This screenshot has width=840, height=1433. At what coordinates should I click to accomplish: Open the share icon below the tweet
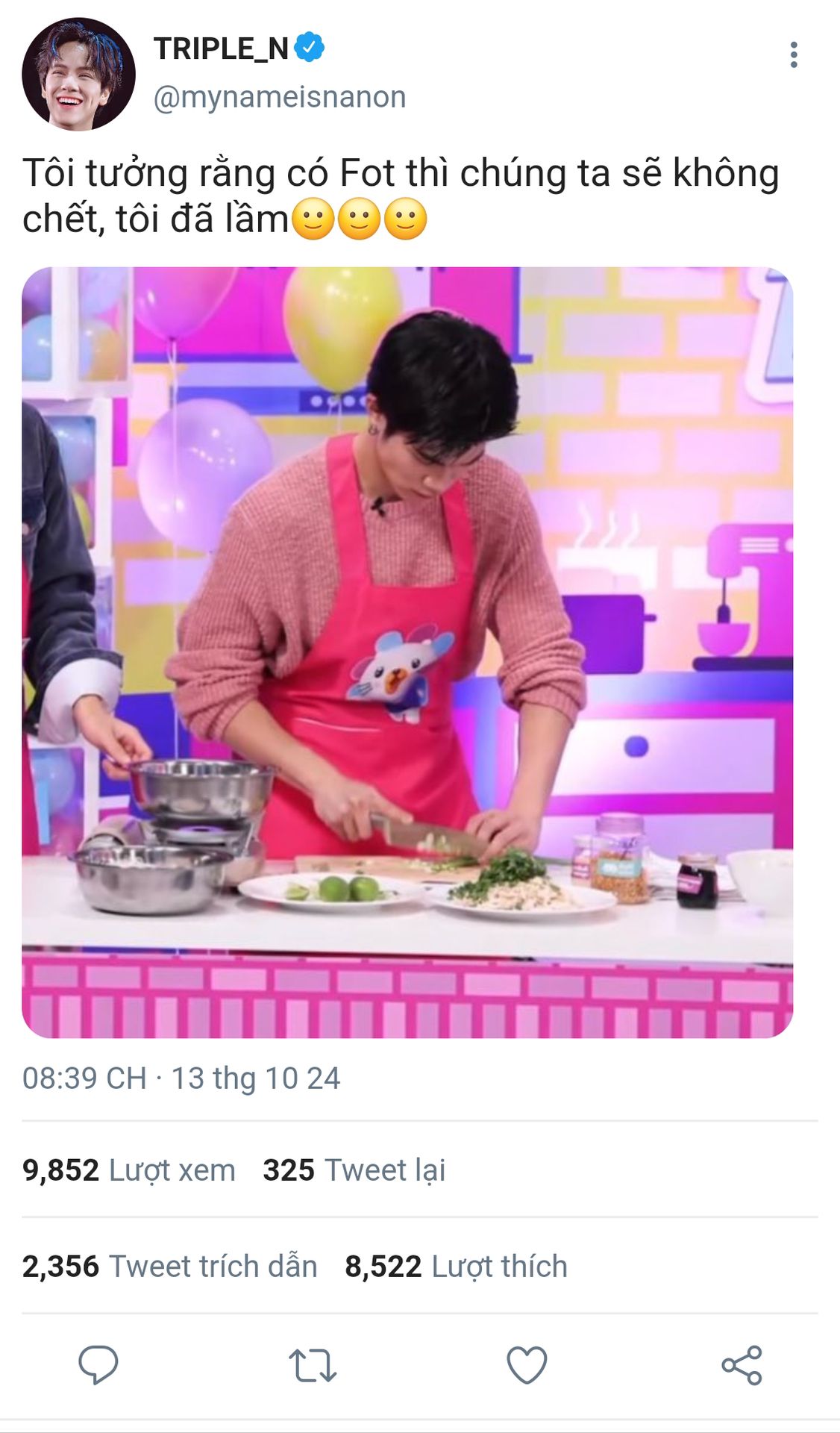pyautogui.click(x=742, y=1365)
